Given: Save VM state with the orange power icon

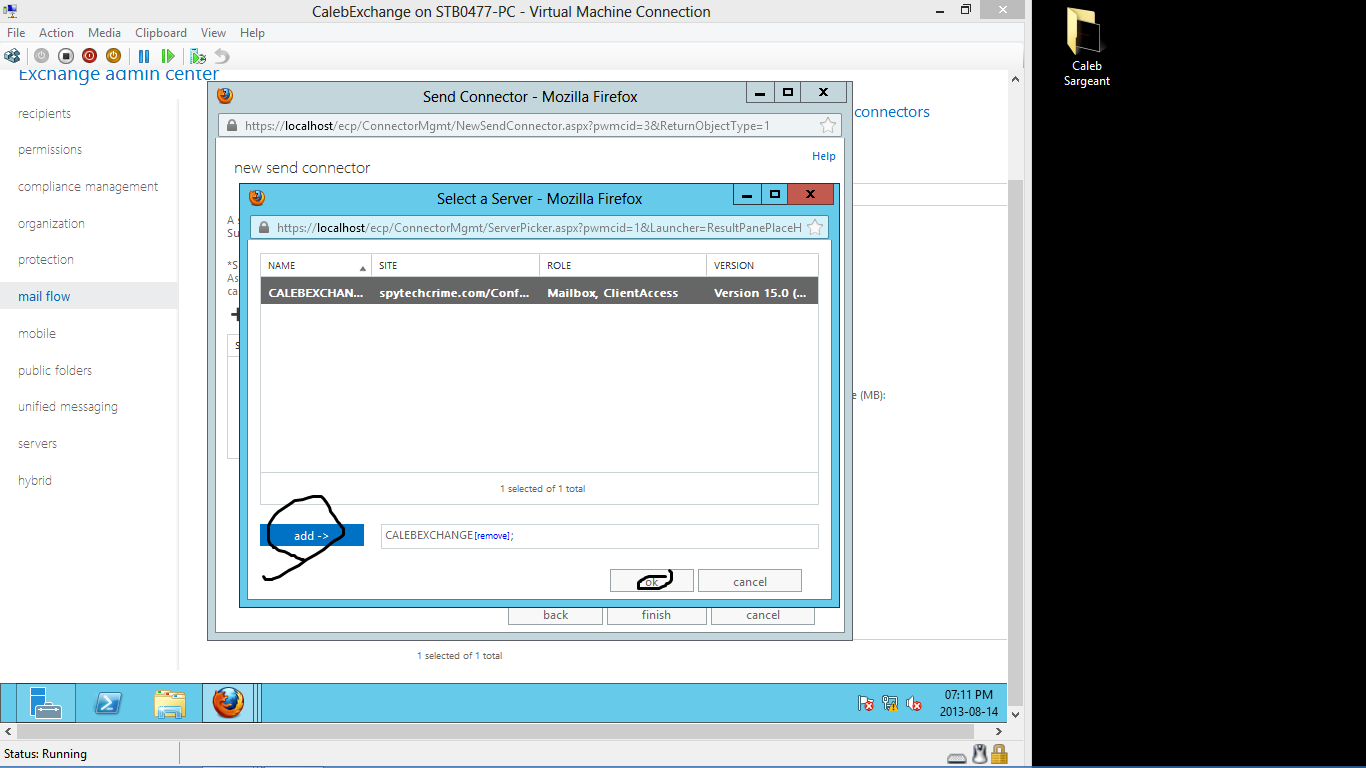Looking at the screenshot, I should [x=113, y=56].
